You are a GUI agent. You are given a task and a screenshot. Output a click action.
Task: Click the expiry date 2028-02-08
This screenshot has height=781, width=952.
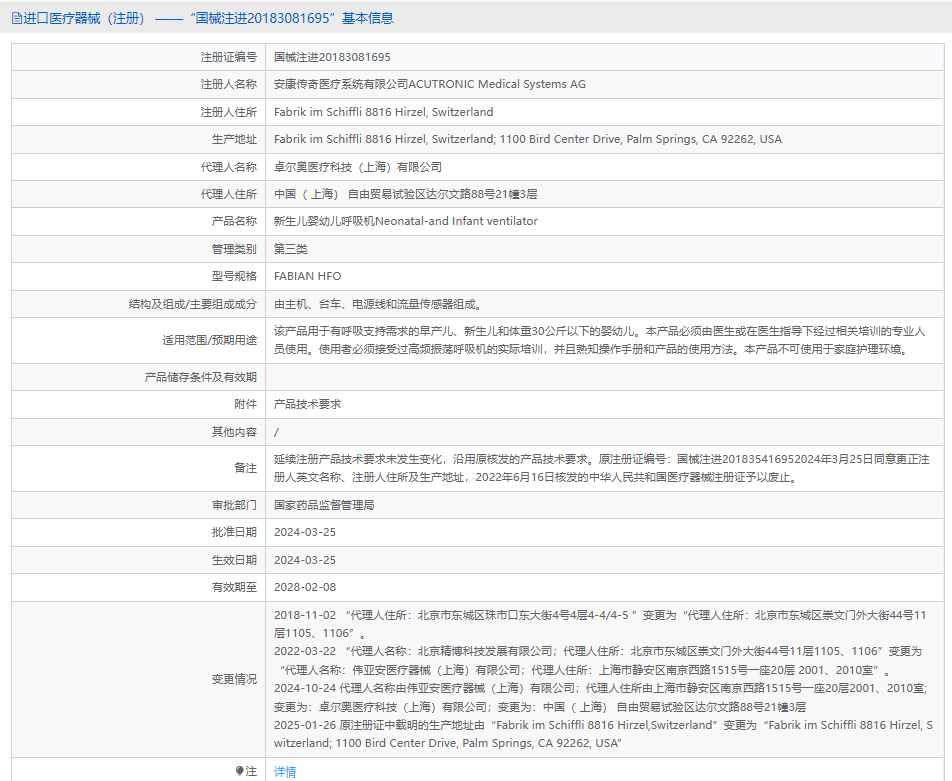[305, 587]
